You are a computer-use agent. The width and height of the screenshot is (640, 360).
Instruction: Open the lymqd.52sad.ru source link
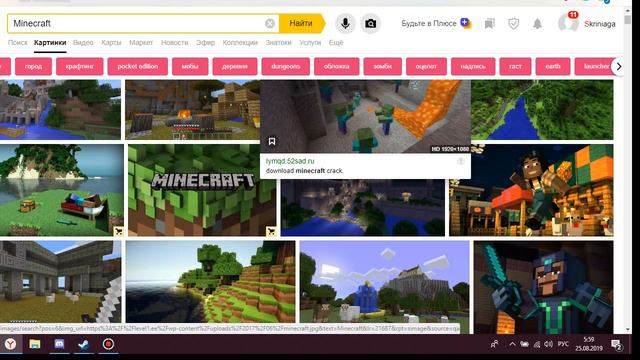(290, 161)
